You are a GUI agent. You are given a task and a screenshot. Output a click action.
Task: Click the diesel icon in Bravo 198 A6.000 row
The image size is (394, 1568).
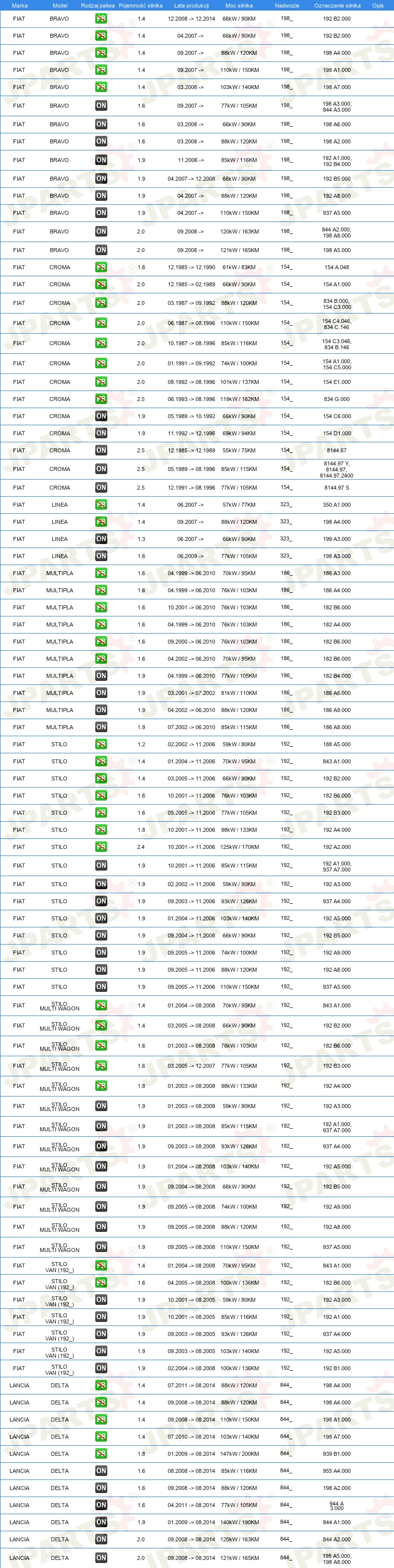click(x=101, y=124)
